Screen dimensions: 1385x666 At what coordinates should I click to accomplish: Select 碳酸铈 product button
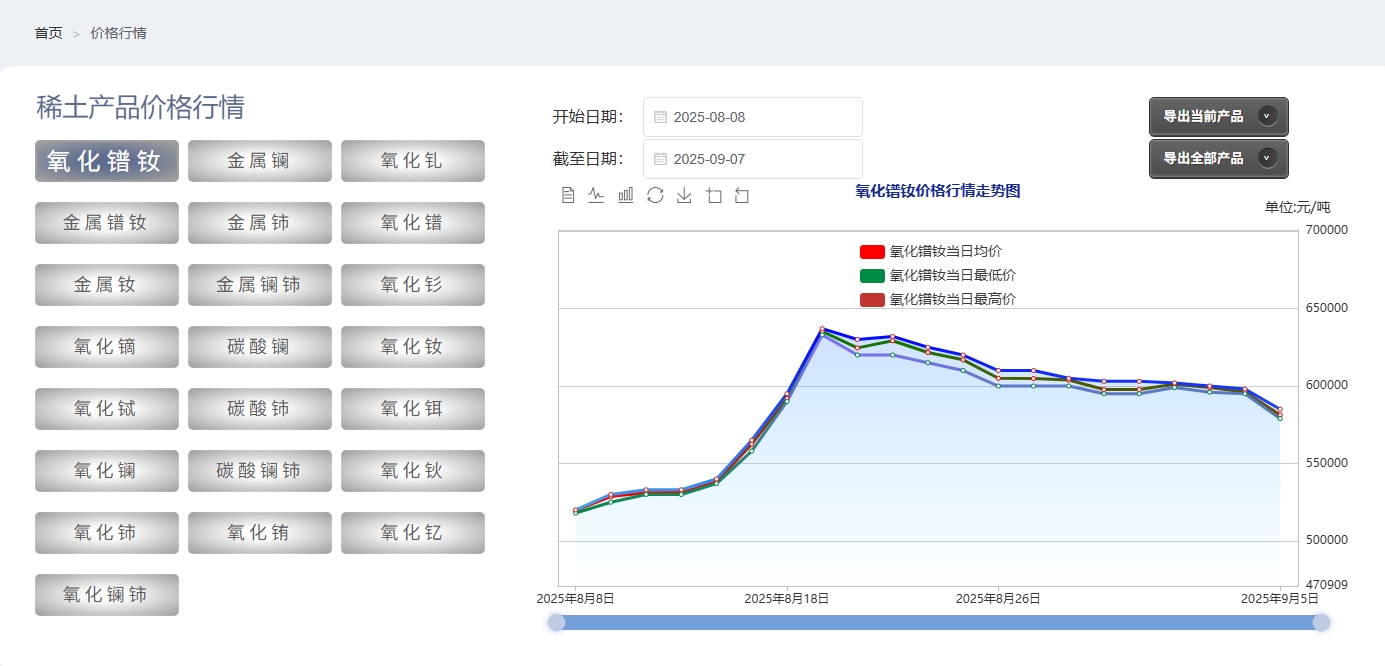point(260,409)
